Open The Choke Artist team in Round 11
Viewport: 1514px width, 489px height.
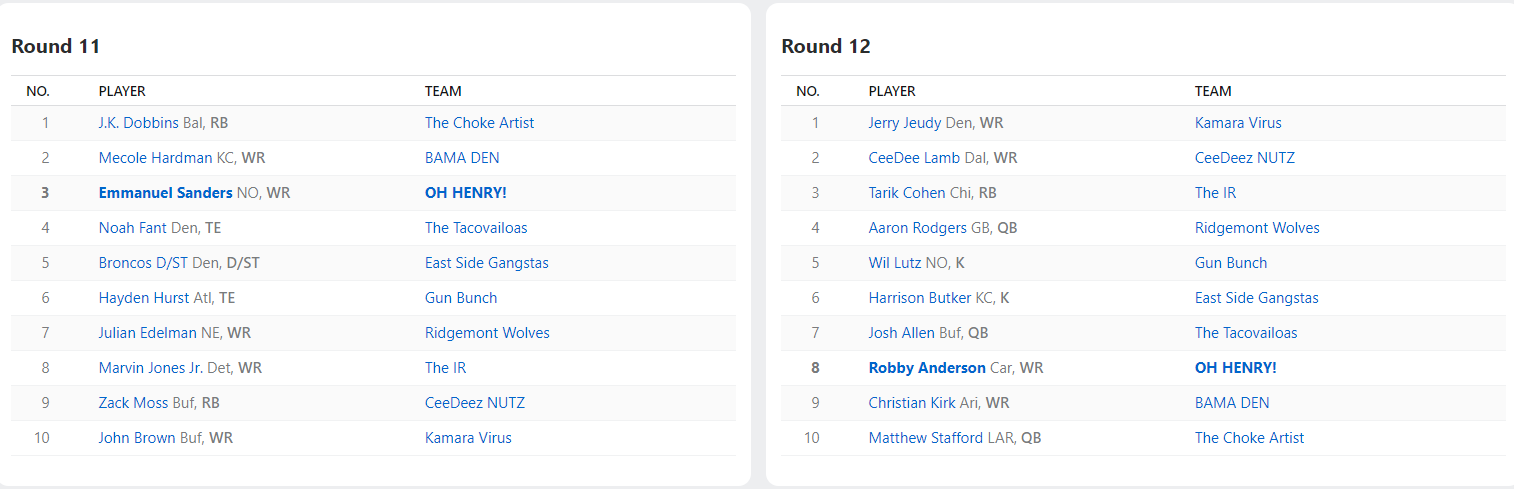479,123
